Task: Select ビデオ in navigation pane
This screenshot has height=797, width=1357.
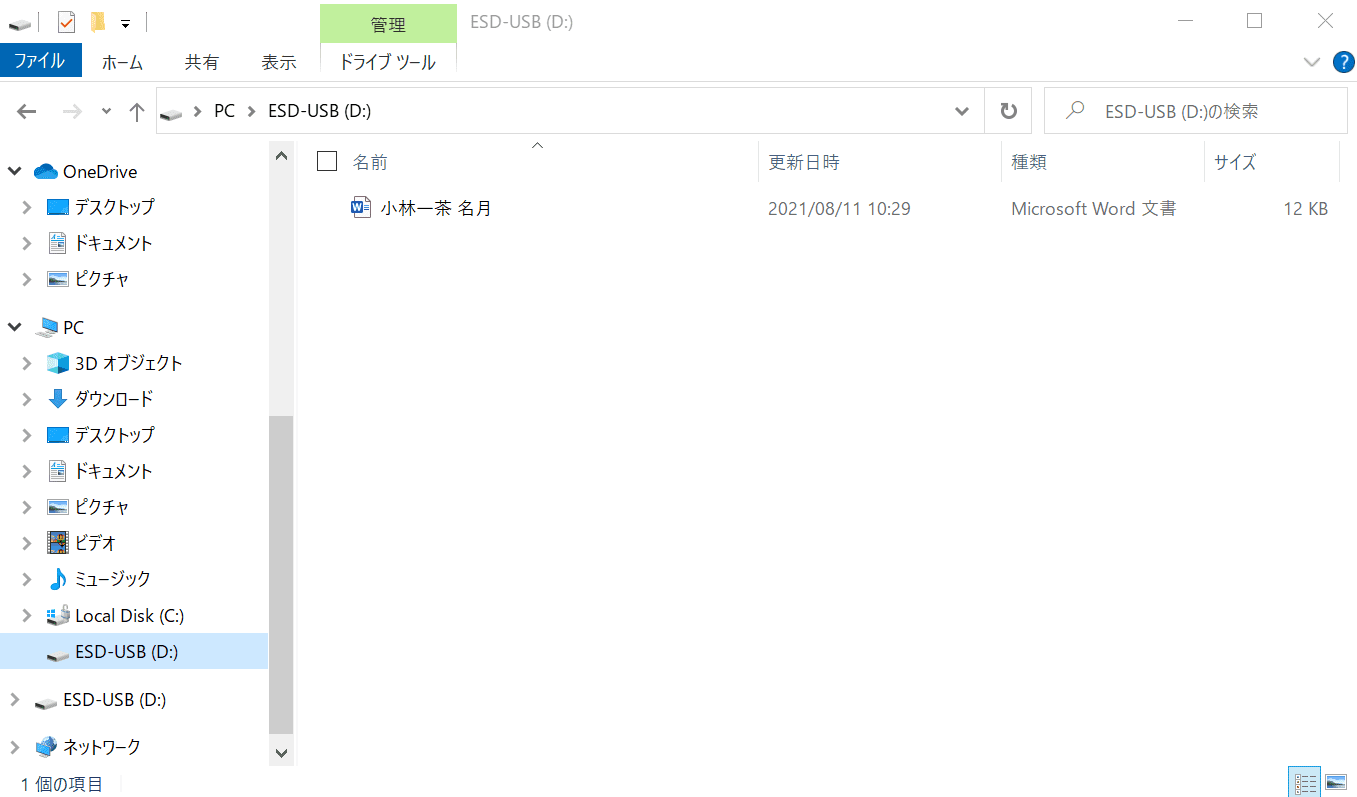Action: 95,543
